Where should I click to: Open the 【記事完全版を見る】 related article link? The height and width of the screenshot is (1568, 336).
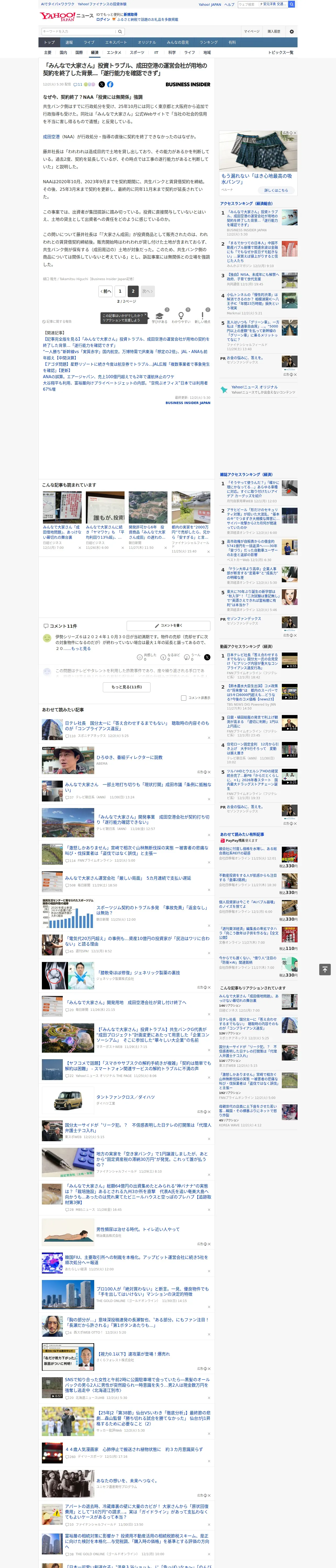click(x=126, y=342)
